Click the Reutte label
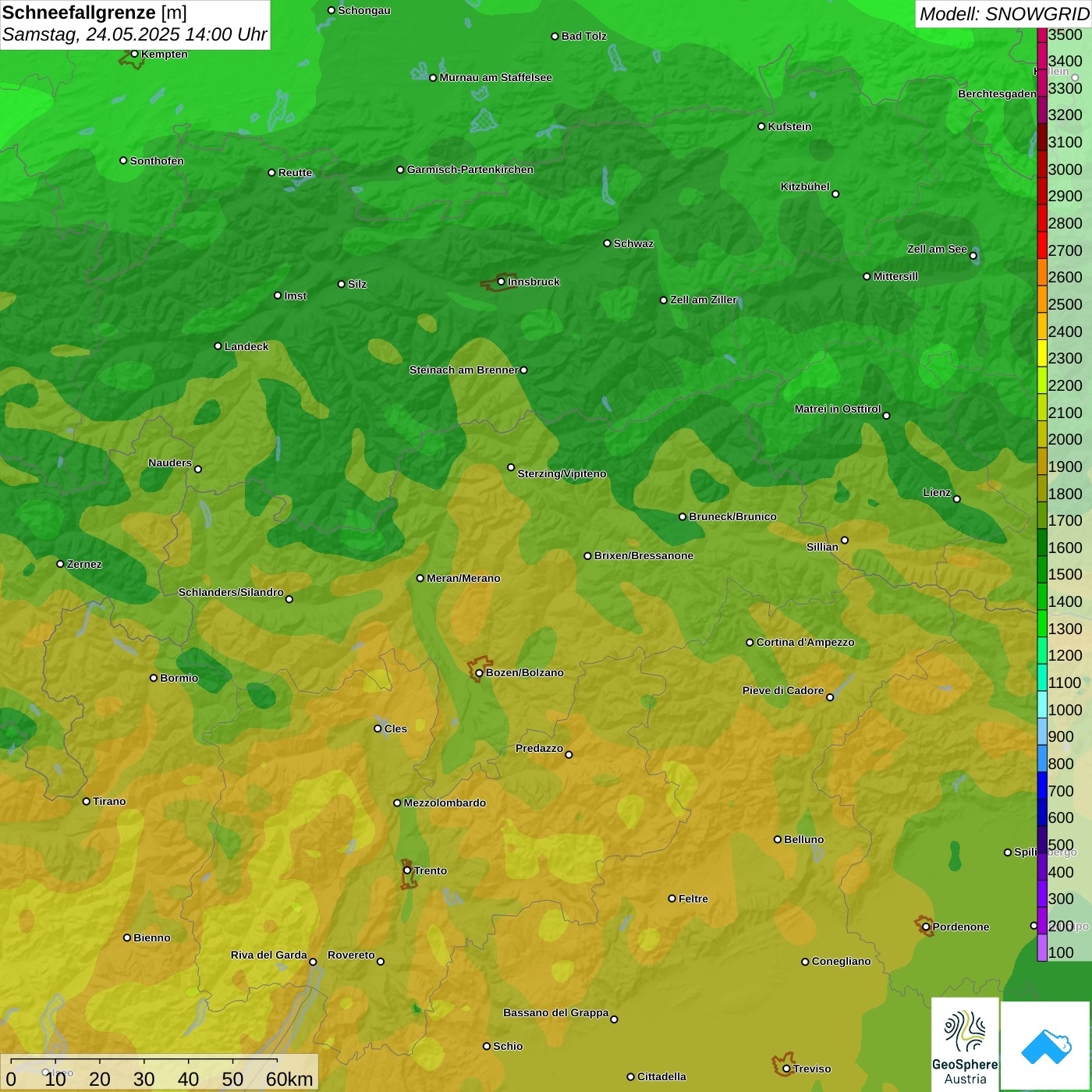1092x1092 pixels. click(x=296, y=172)
